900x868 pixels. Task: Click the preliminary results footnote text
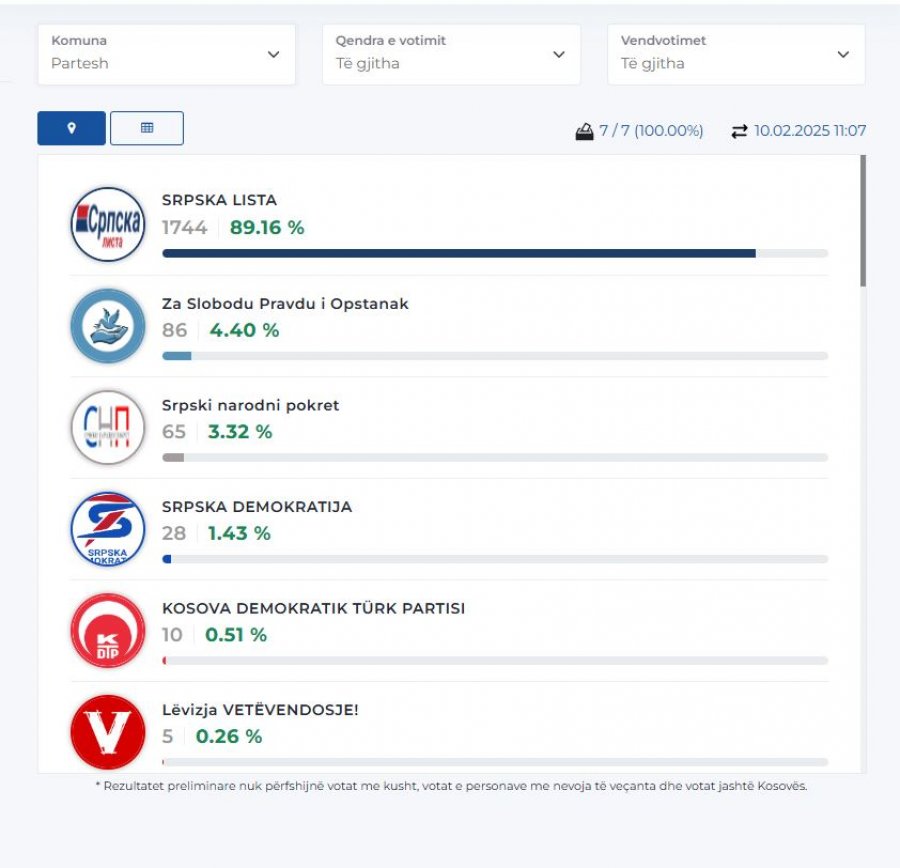click(x=451, y=786)
